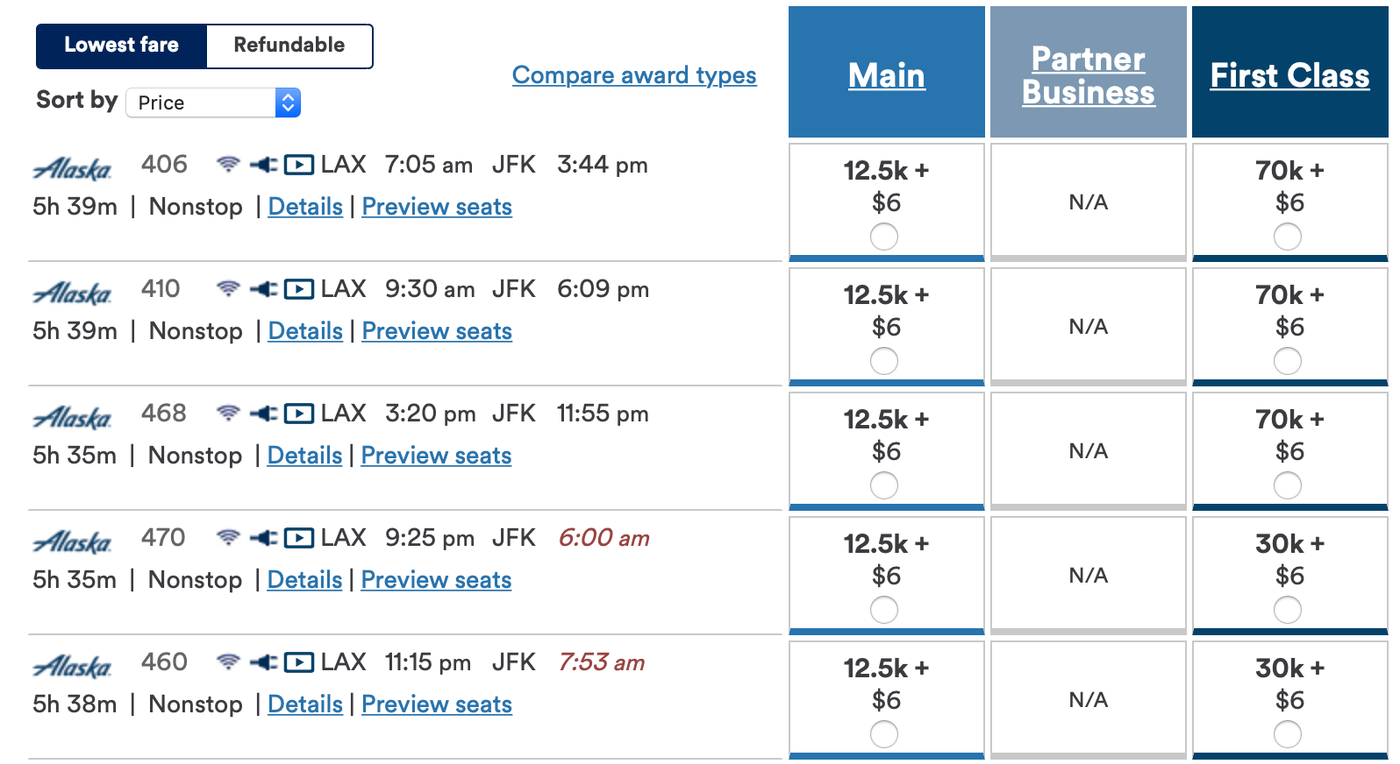
Task: Select Main fare for flight 406
Action: click(x=884, y=237)
